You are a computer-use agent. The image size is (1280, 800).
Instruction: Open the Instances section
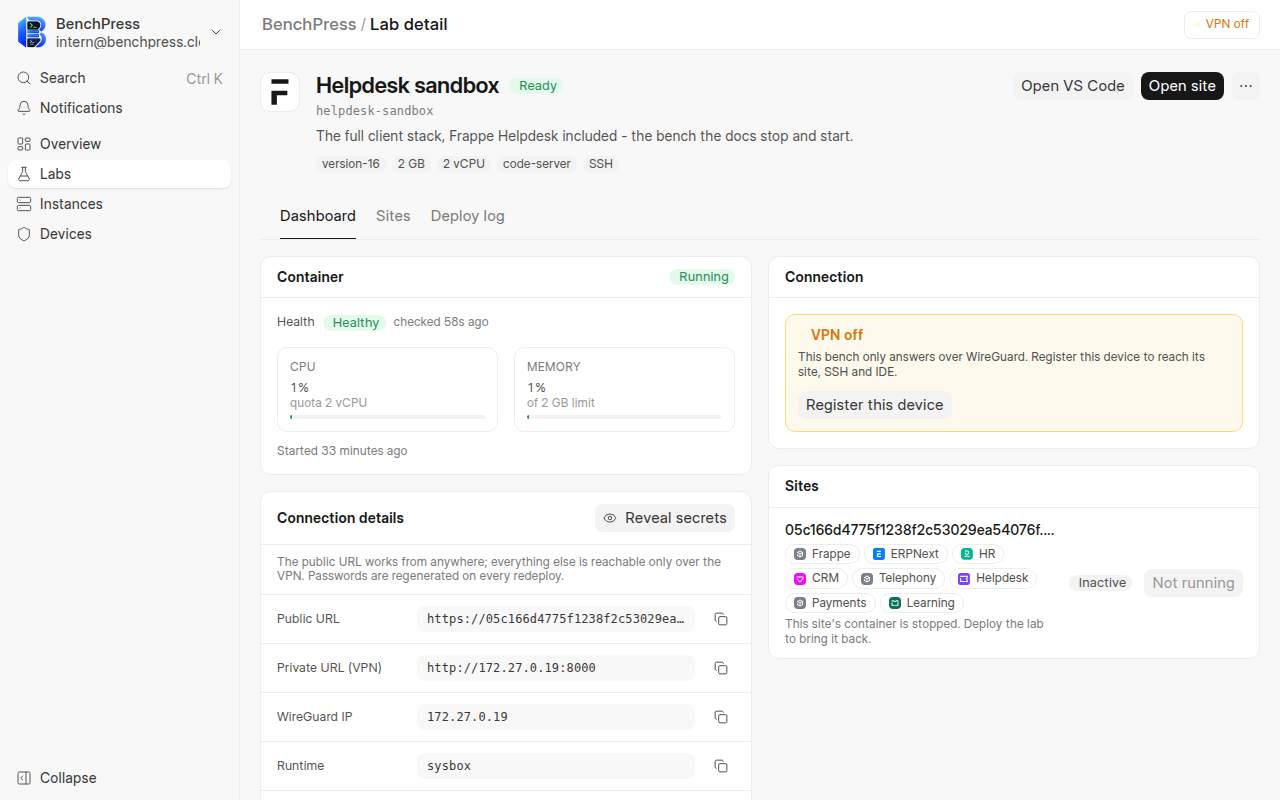119,204
